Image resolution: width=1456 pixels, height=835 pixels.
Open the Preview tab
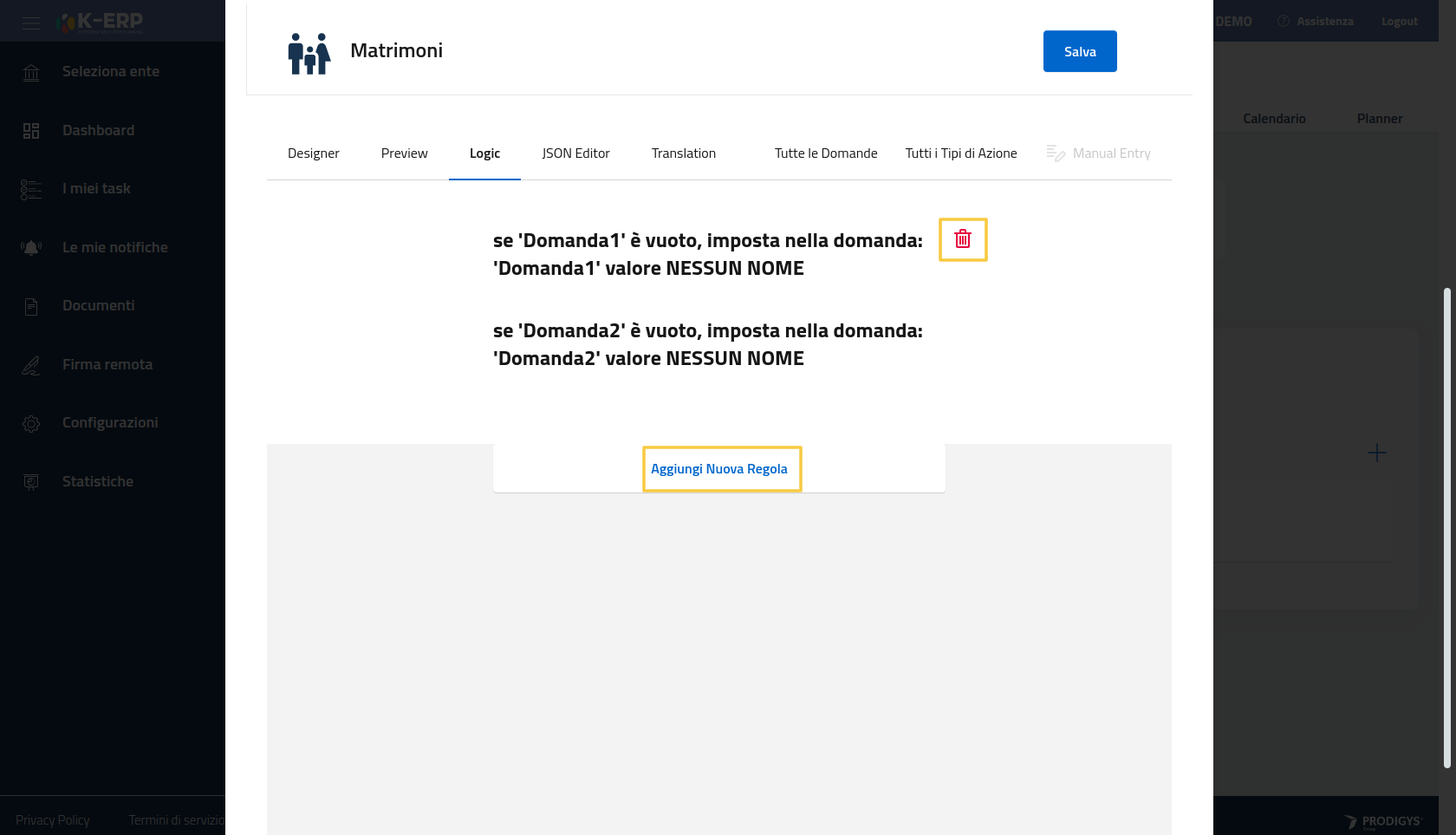click(x=404, y=153)
